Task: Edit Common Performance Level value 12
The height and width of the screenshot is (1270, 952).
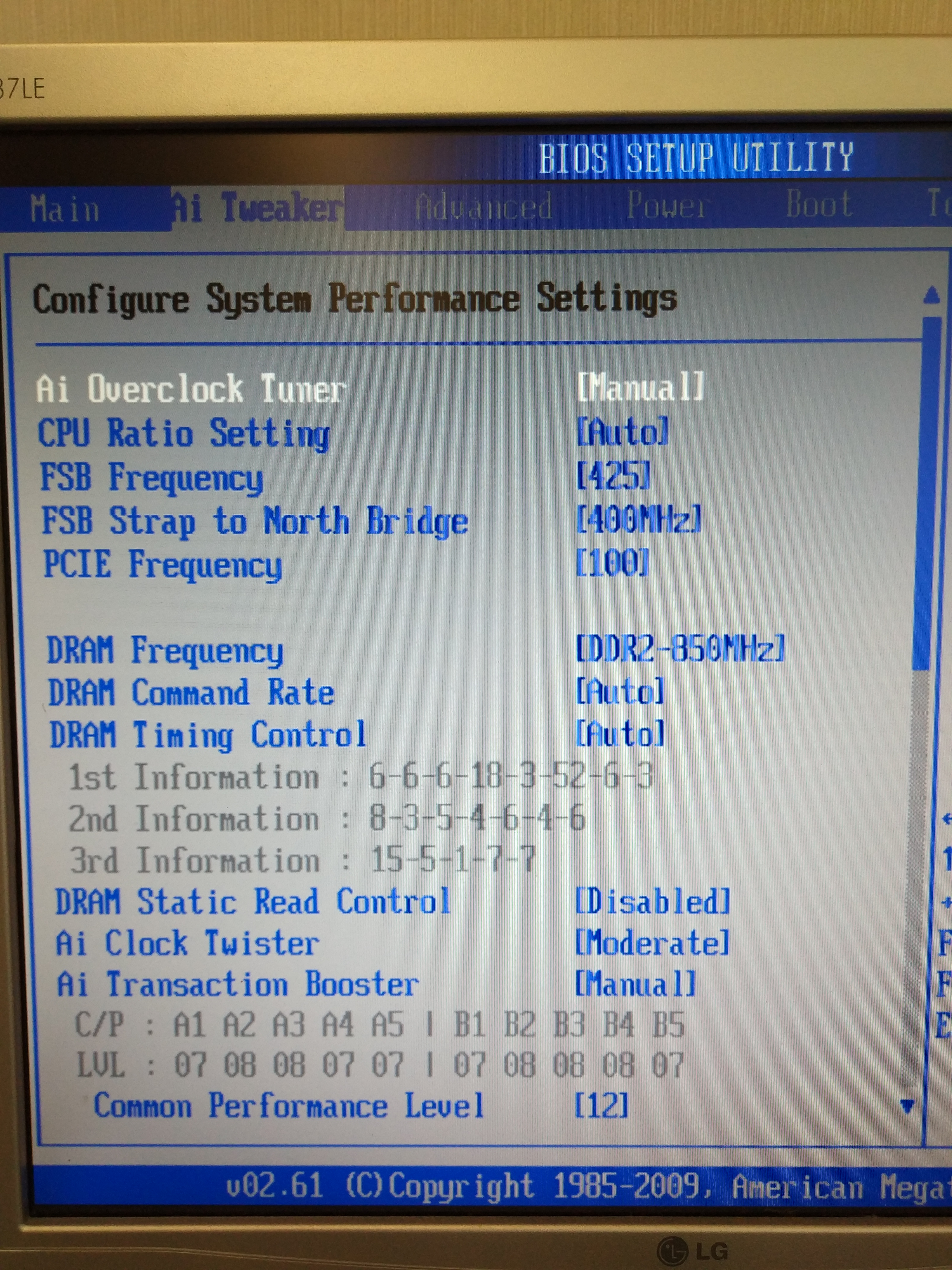Action: [x=601, y=1105]
